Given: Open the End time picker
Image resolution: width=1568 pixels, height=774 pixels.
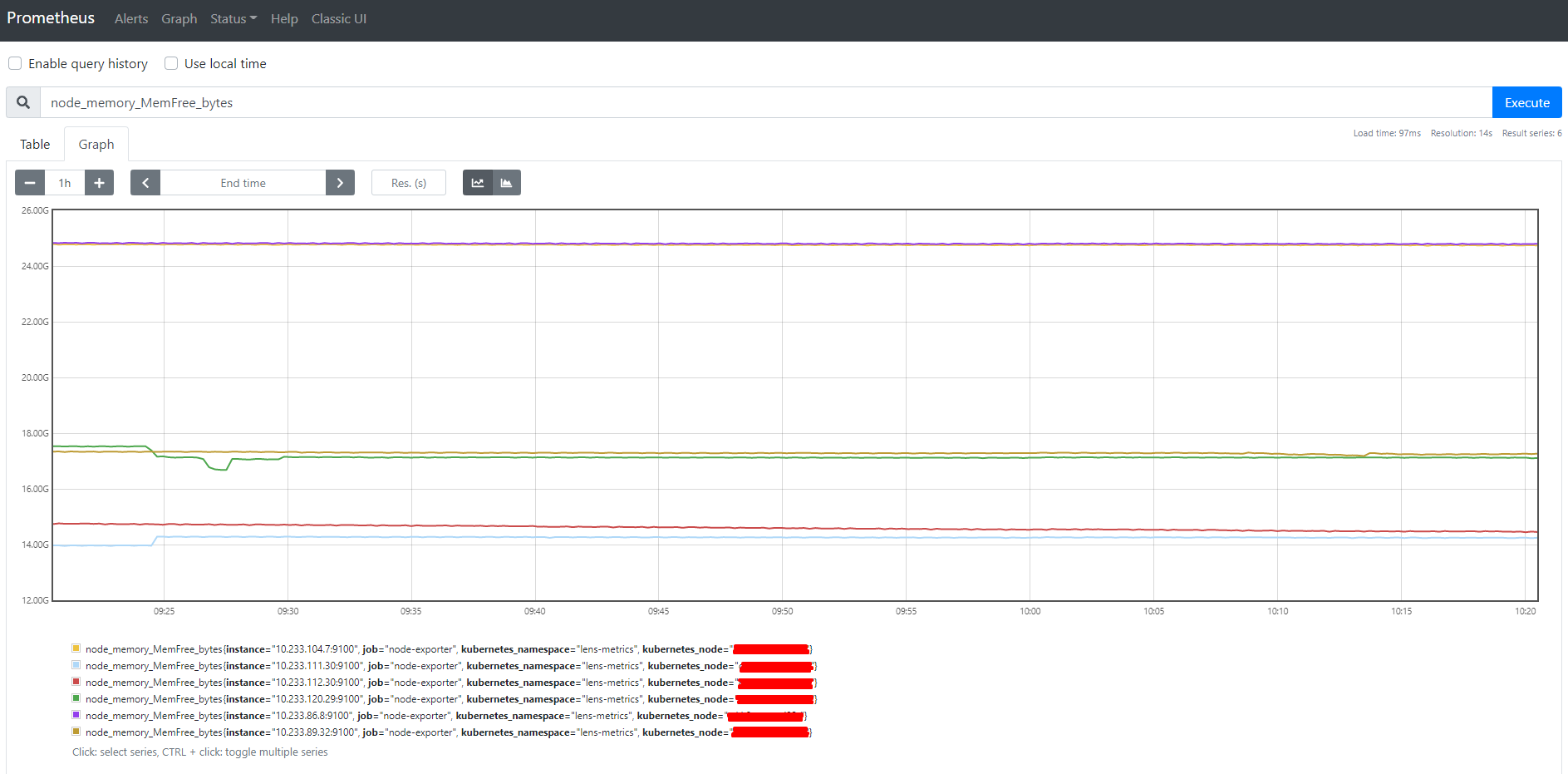Looking at the screenshot, I should click(x=242, y=182).
